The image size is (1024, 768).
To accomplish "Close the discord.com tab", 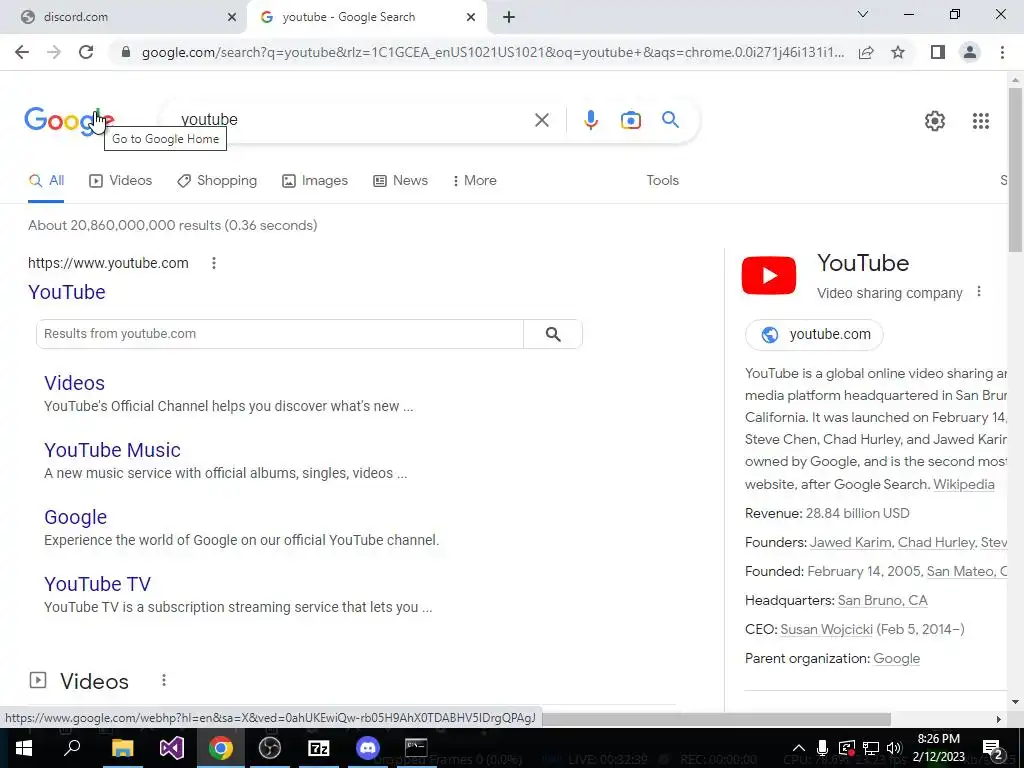I will [232, 17].
